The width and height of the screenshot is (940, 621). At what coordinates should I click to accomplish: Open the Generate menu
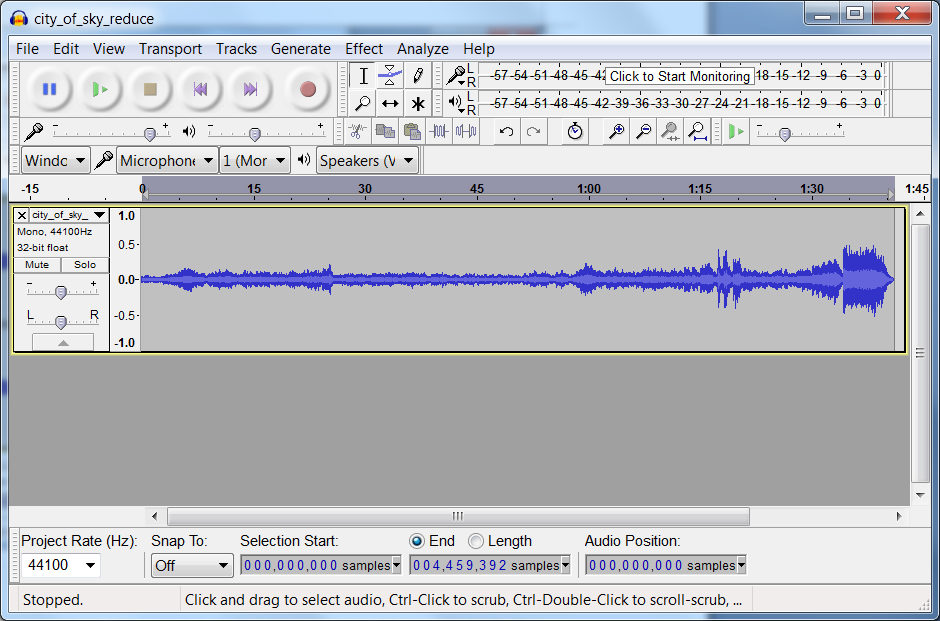click(x=300, y=49)
